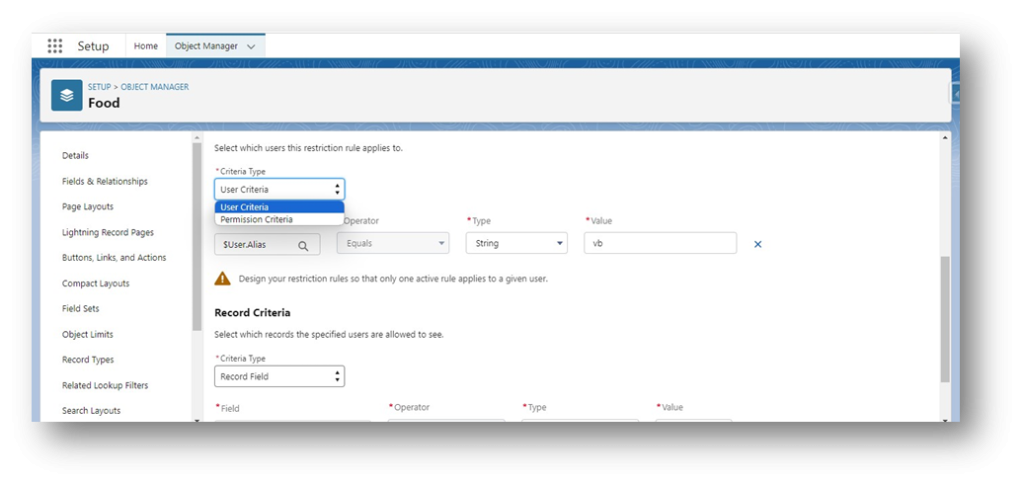Switch to the Home tab
The height and width of the screenshot is (486, 1024).
point(146,46)
